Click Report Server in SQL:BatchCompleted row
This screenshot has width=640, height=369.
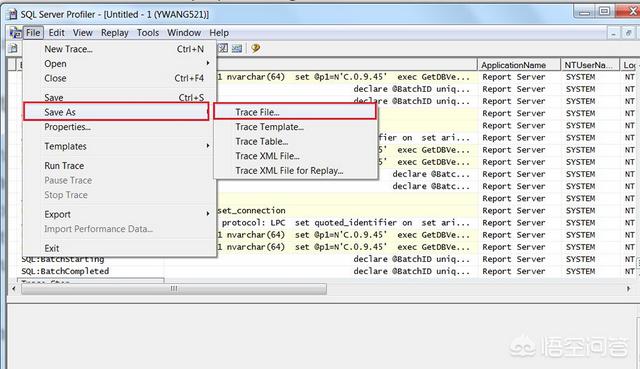point(513,271)
